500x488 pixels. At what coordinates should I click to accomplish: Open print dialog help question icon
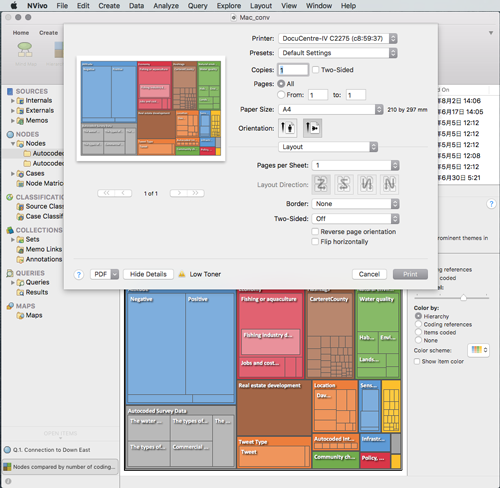tap(79, 275)
